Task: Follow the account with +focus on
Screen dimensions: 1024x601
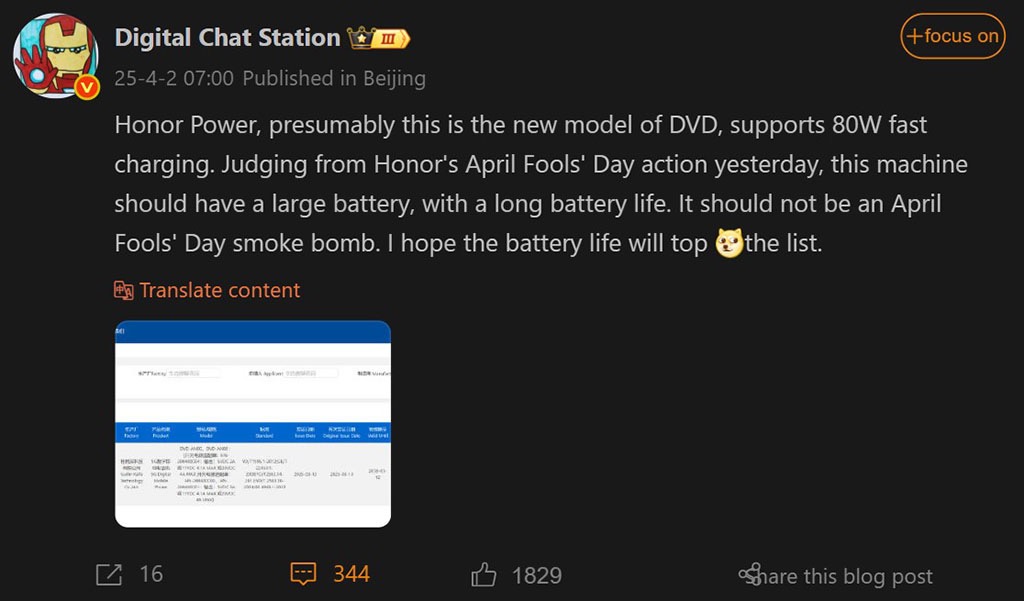Action: click(953, 36)
